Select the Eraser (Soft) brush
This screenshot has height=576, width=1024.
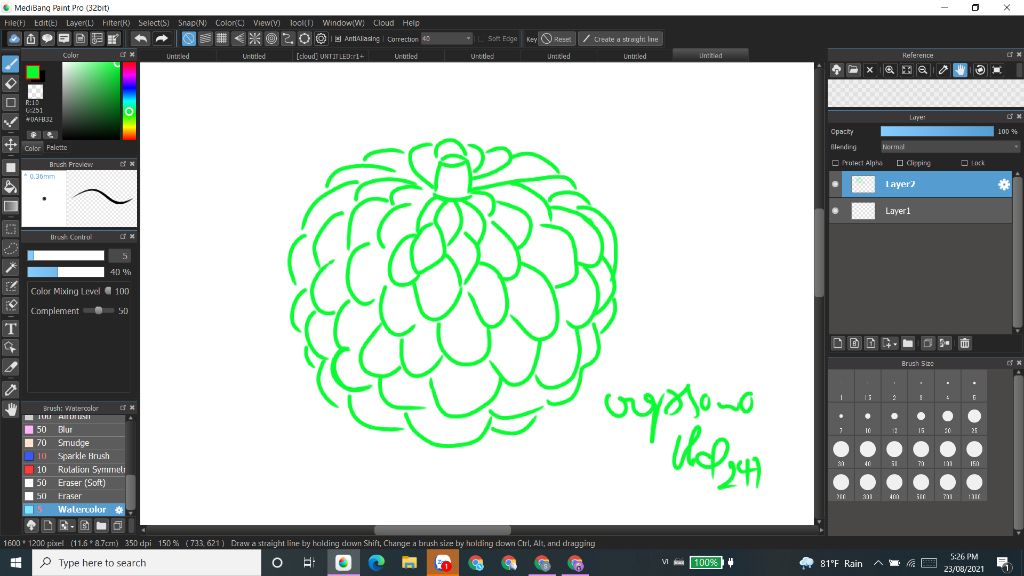tap(74, 483)
